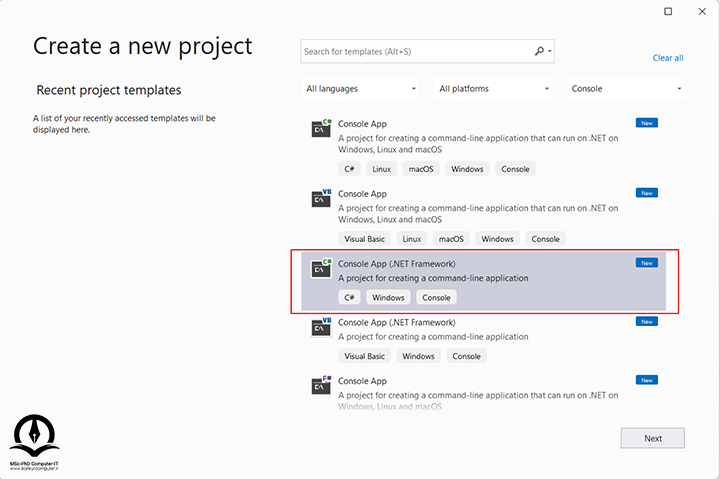720x479 pixels.
Task: Click Visual Basic tag under VB Console App
Action: tap(365, 239)
